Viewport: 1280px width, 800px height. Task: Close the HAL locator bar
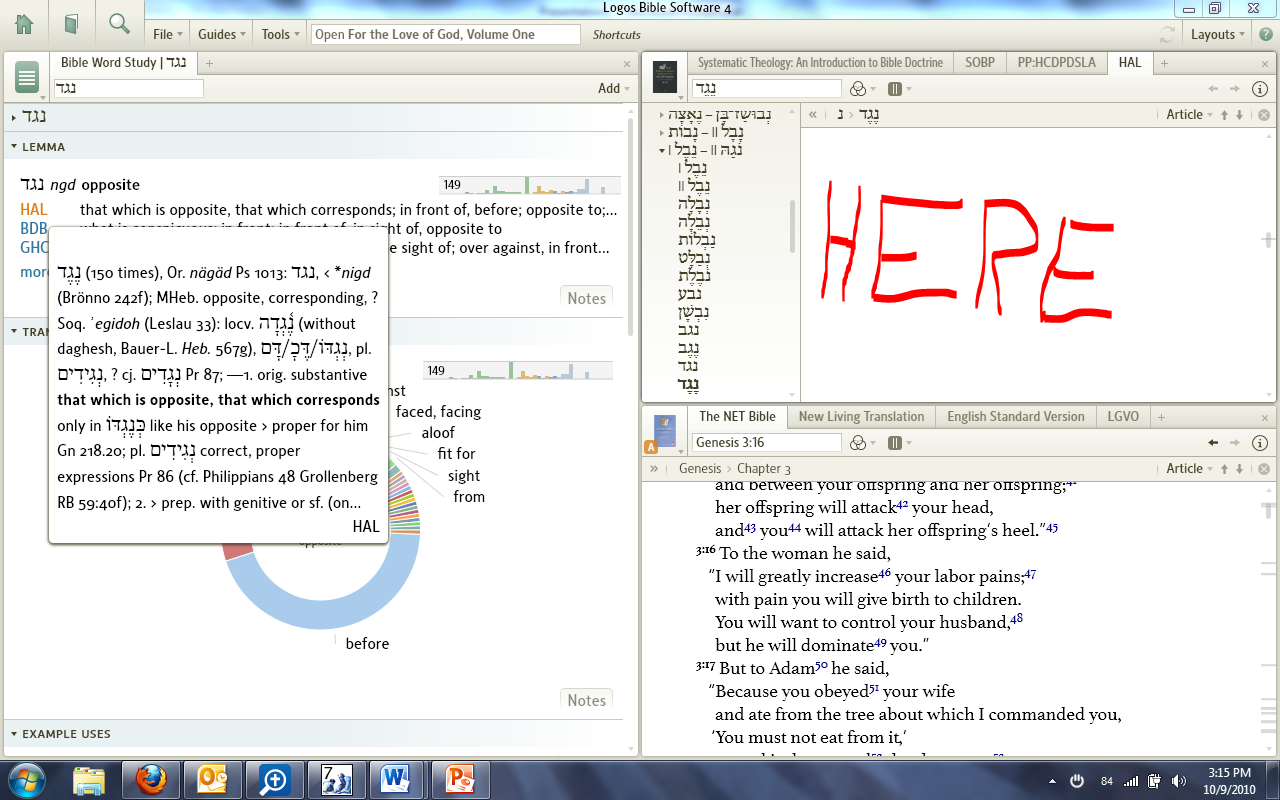tap(1264, 115)
